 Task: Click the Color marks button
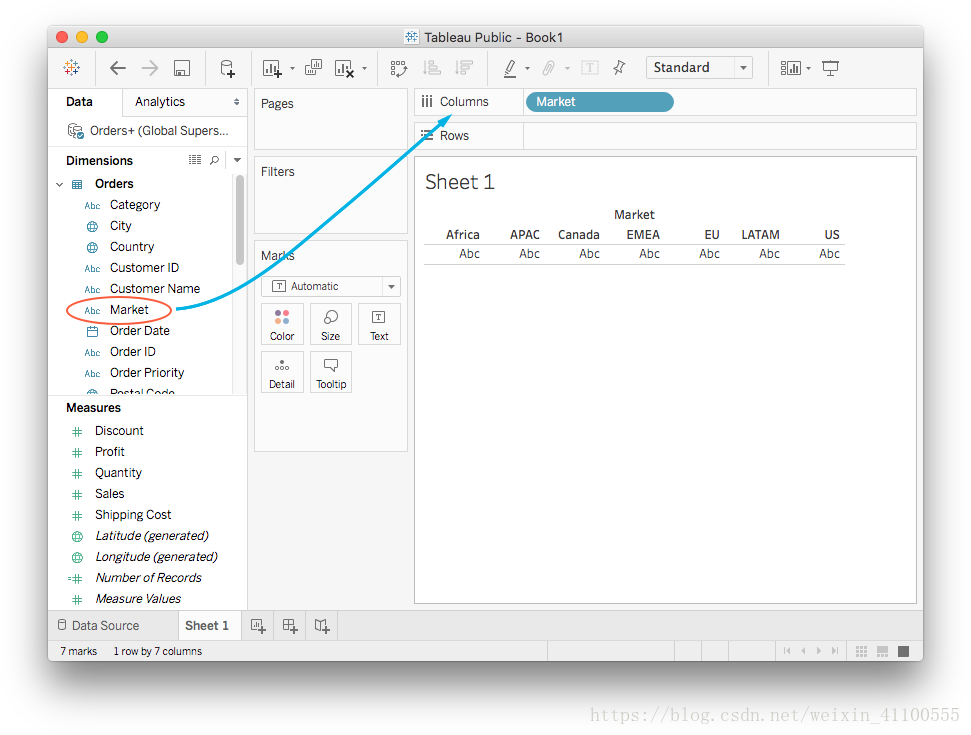[x=282, y=324]
